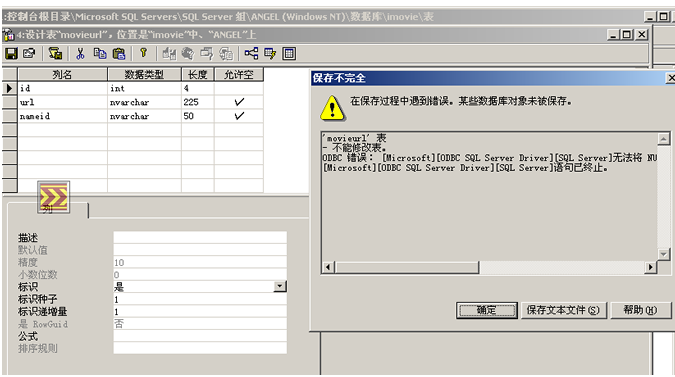Click the 确定 button

pyautogui.click(x=486, y=310)
